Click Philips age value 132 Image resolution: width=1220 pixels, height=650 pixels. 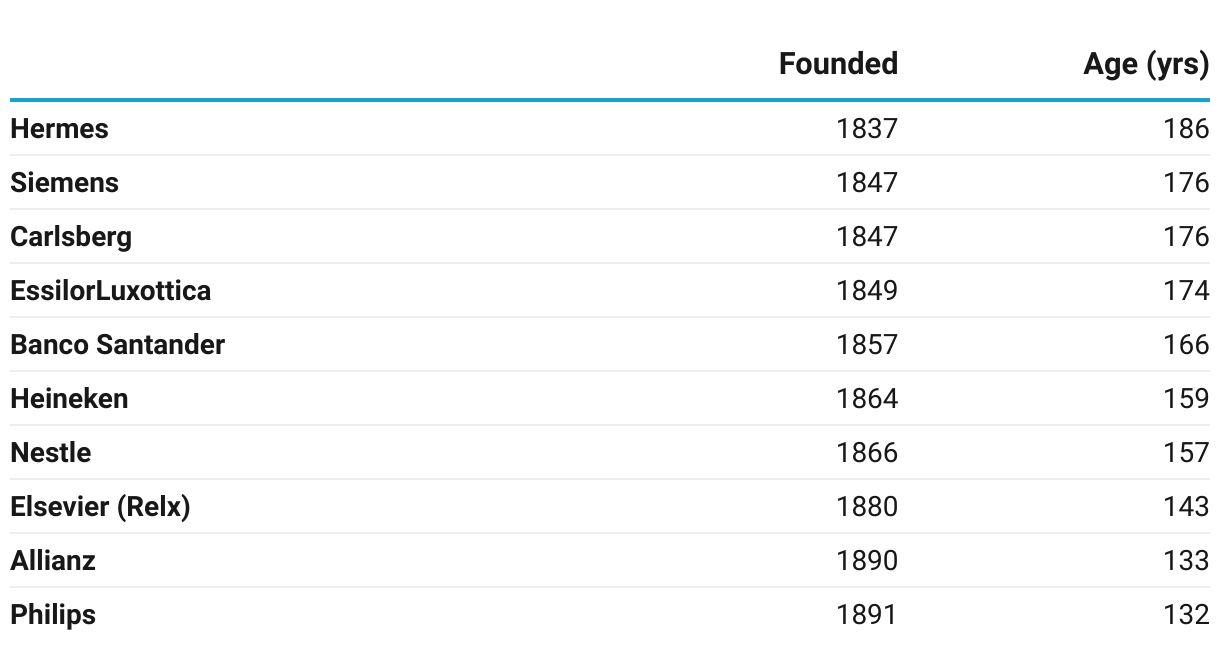1186,615
